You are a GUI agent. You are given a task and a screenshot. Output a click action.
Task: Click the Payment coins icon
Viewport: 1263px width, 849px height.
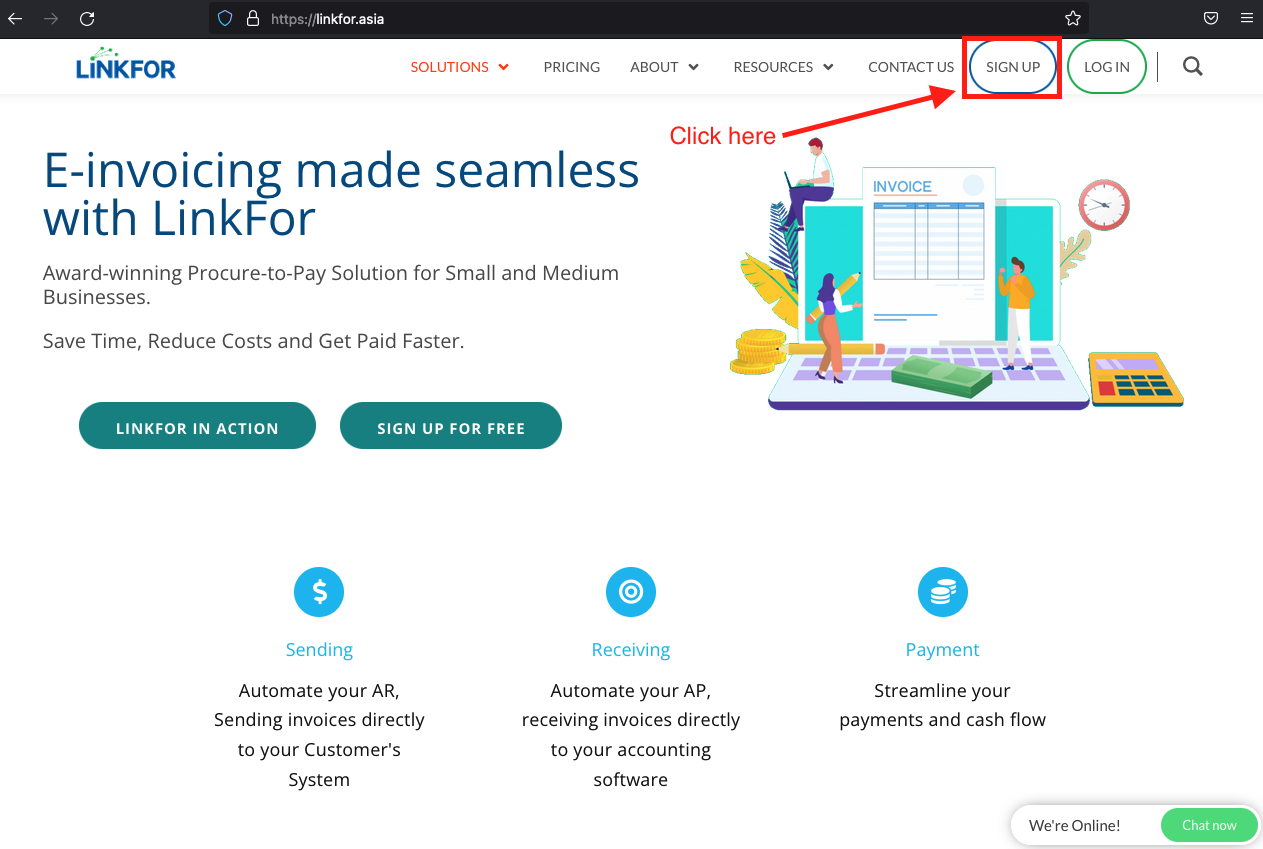tap(943, 592)
